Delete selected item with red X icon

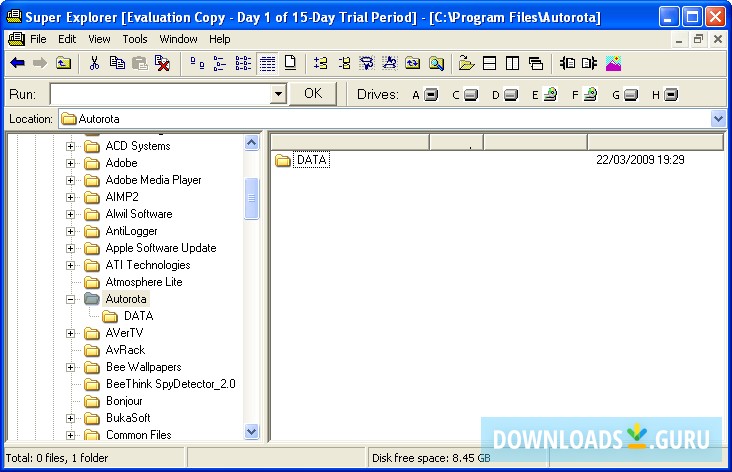(x=162, y=63)
